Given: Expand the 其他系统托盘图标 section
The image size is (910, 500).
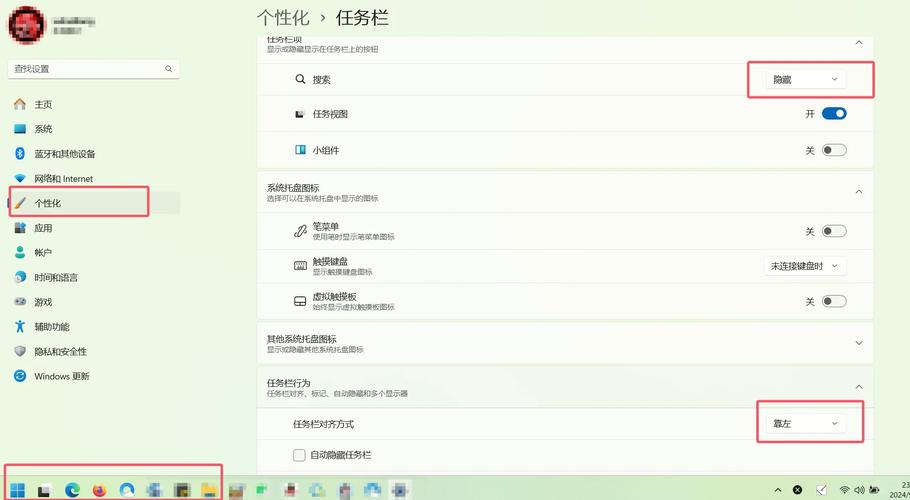Looking at the screenshot, I should [x=859, y=343].
